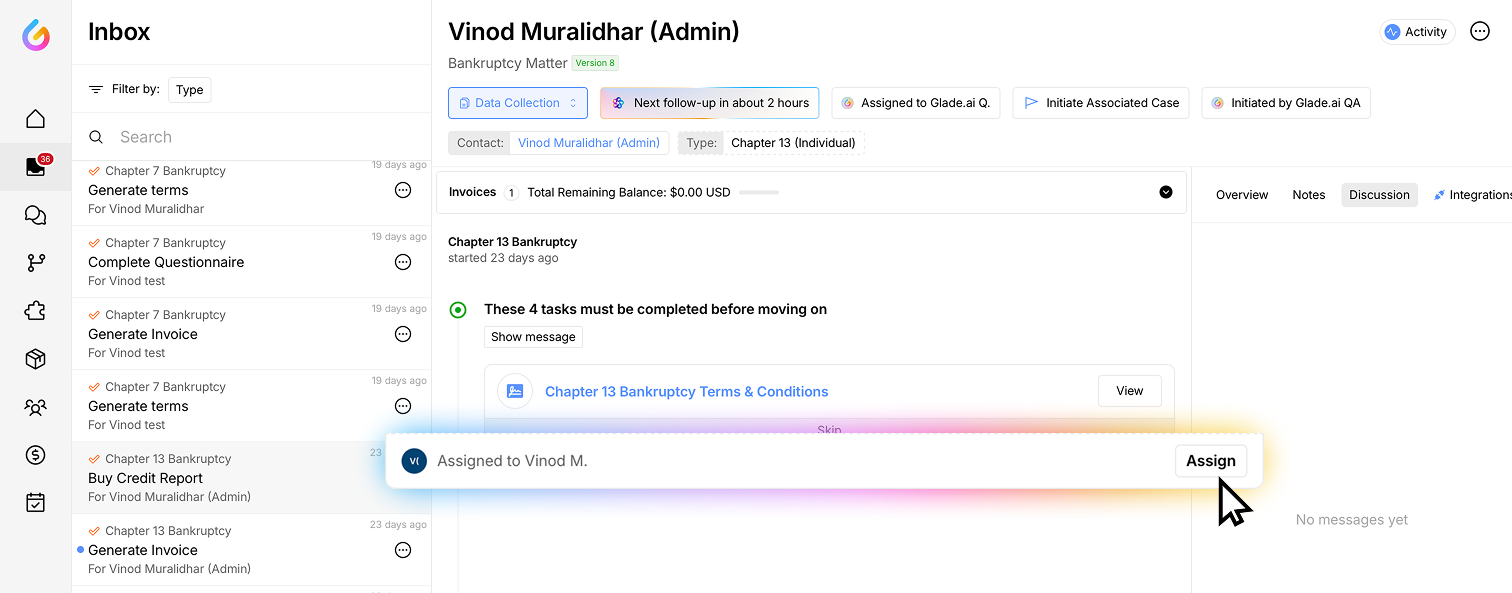This screenshot has height=593, width=1512.
Task: Open Generate Invoice For Vinod Muralidhar (Admin) task
Action: pos(252,550)
